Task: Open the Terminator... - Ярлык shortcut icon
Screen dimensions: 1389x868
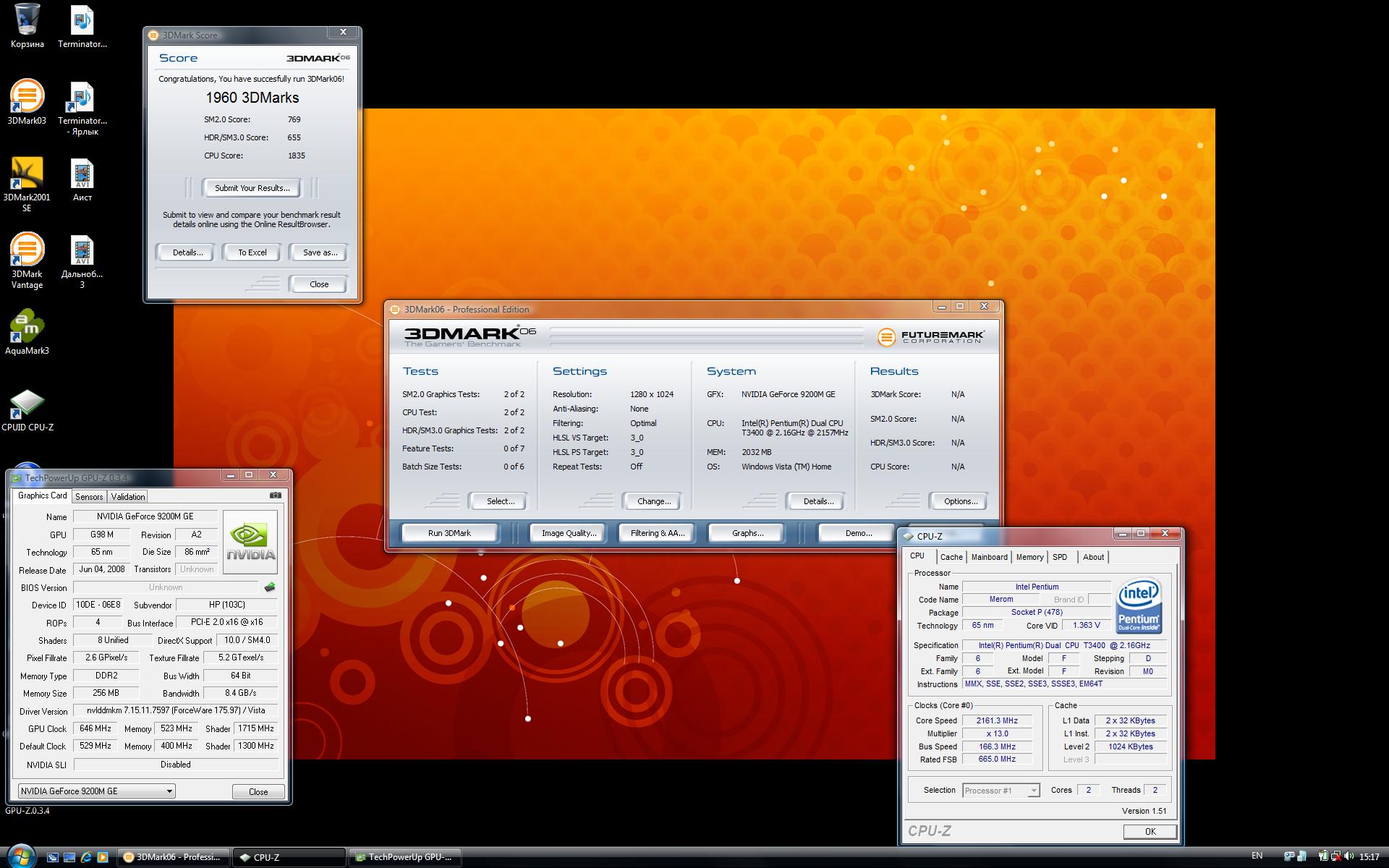Action: pyautogui.click(x=82, y=109)
